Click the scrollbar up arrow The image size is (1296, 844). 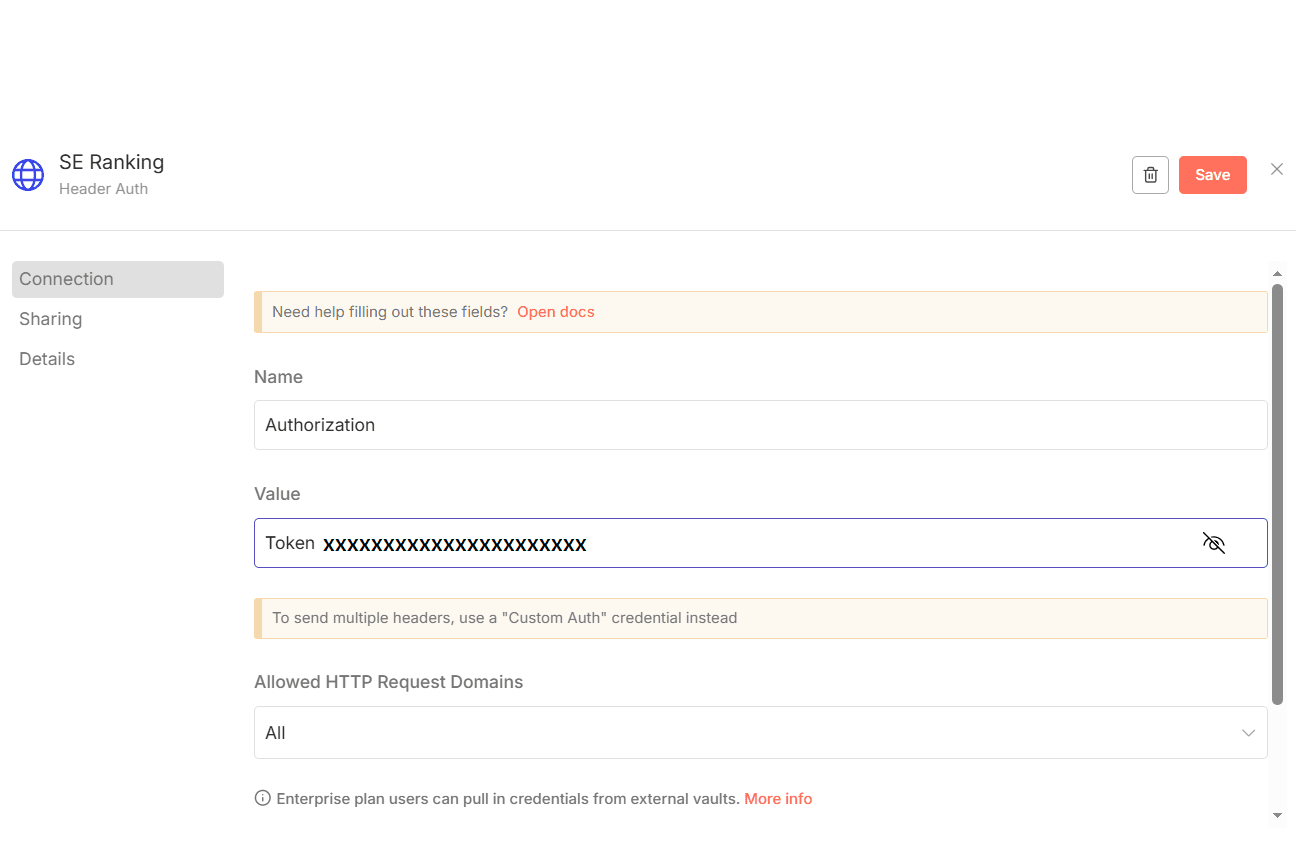pos(1277,273)
